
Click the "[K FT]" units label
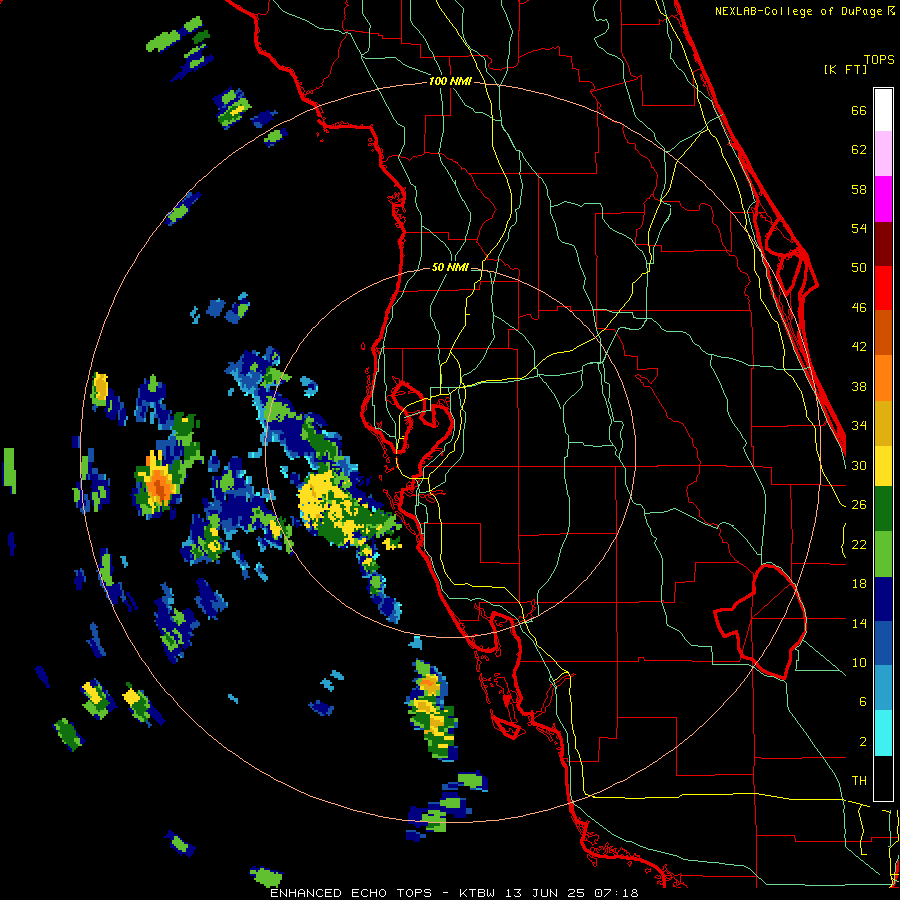tap(845, 69)
